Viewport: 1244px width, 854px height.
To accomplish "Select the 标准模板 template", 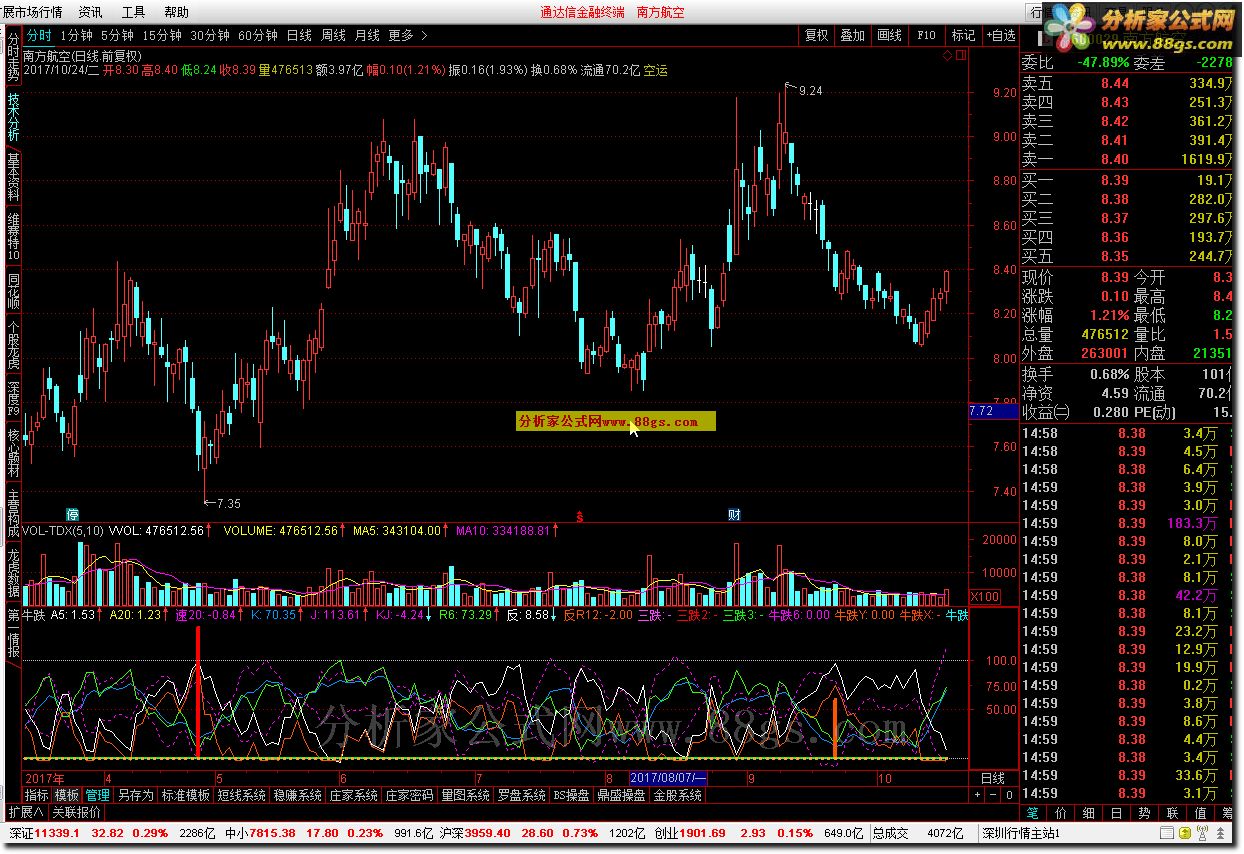I will 186,795.
